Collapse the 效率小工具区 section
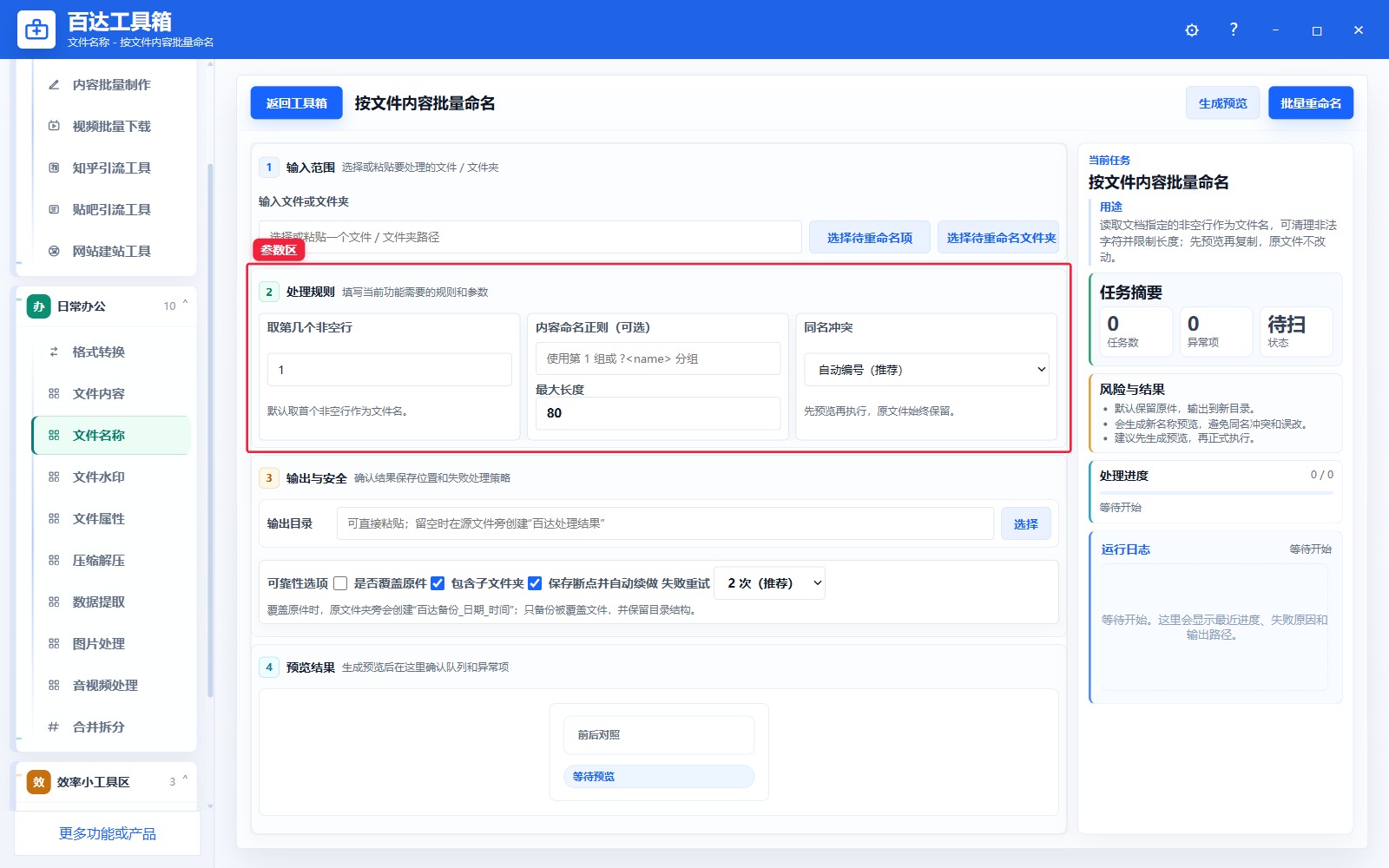The width and height of the screenshot is (1389, 868). pyautogui.click(x=185, y=779)
